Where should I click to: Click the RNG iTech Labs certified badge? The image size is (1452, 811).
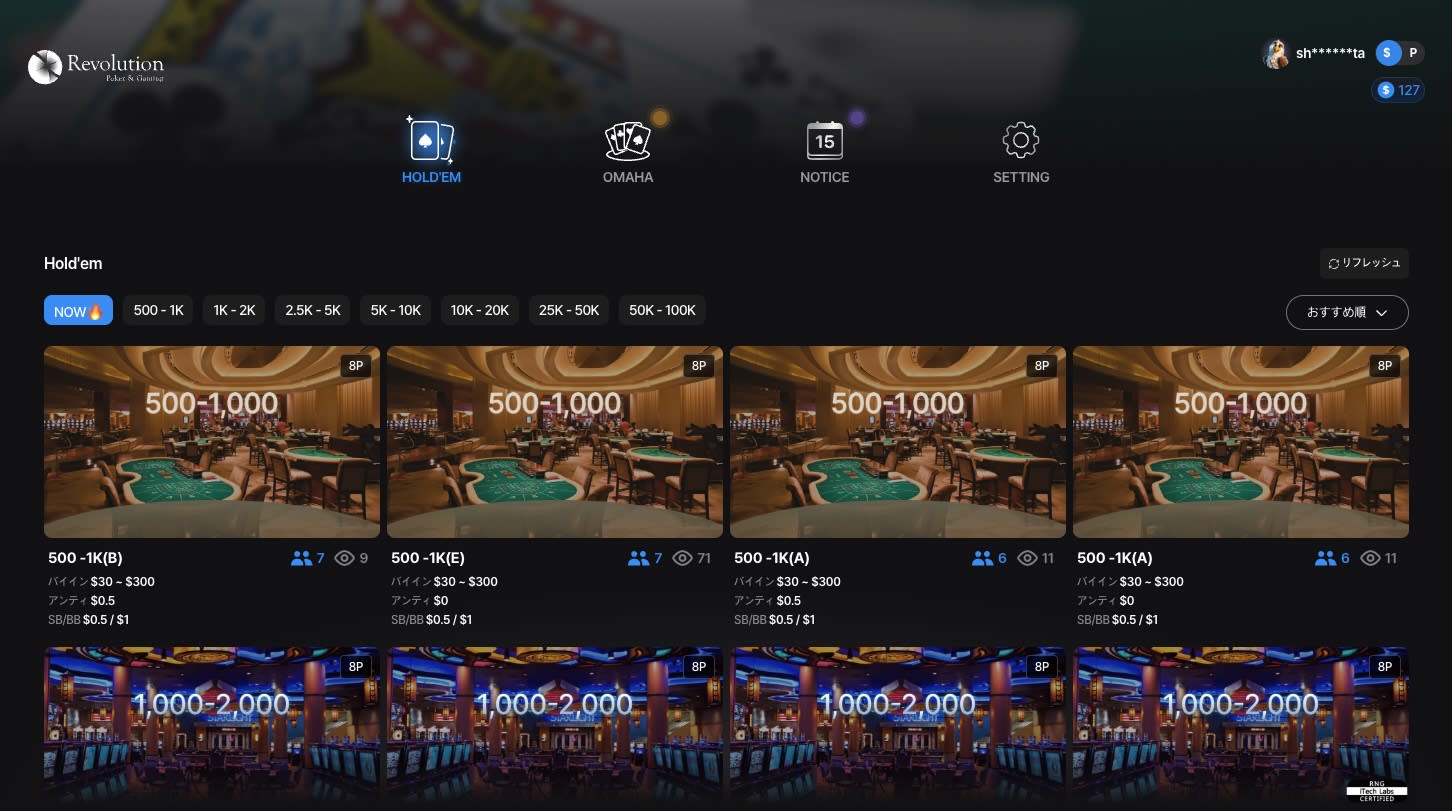(1375, 791)
